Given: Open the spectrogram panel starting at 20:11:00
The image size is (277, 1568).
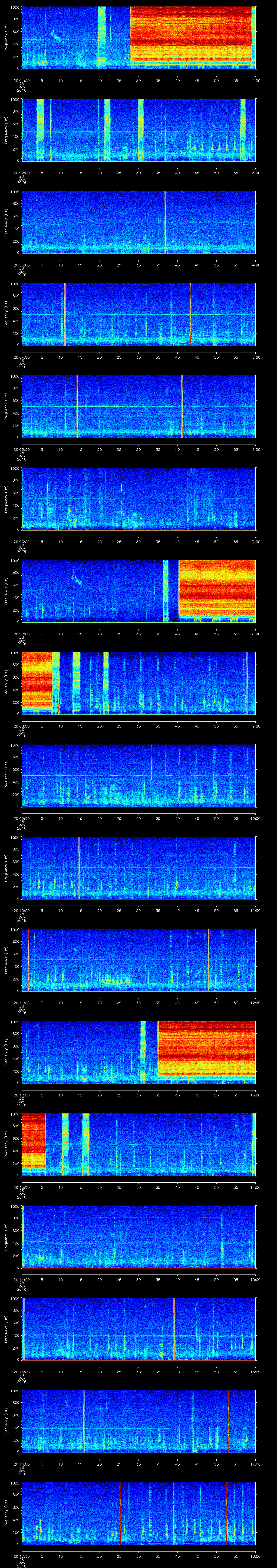Looking at the screenshot, I should click(139, 960).
